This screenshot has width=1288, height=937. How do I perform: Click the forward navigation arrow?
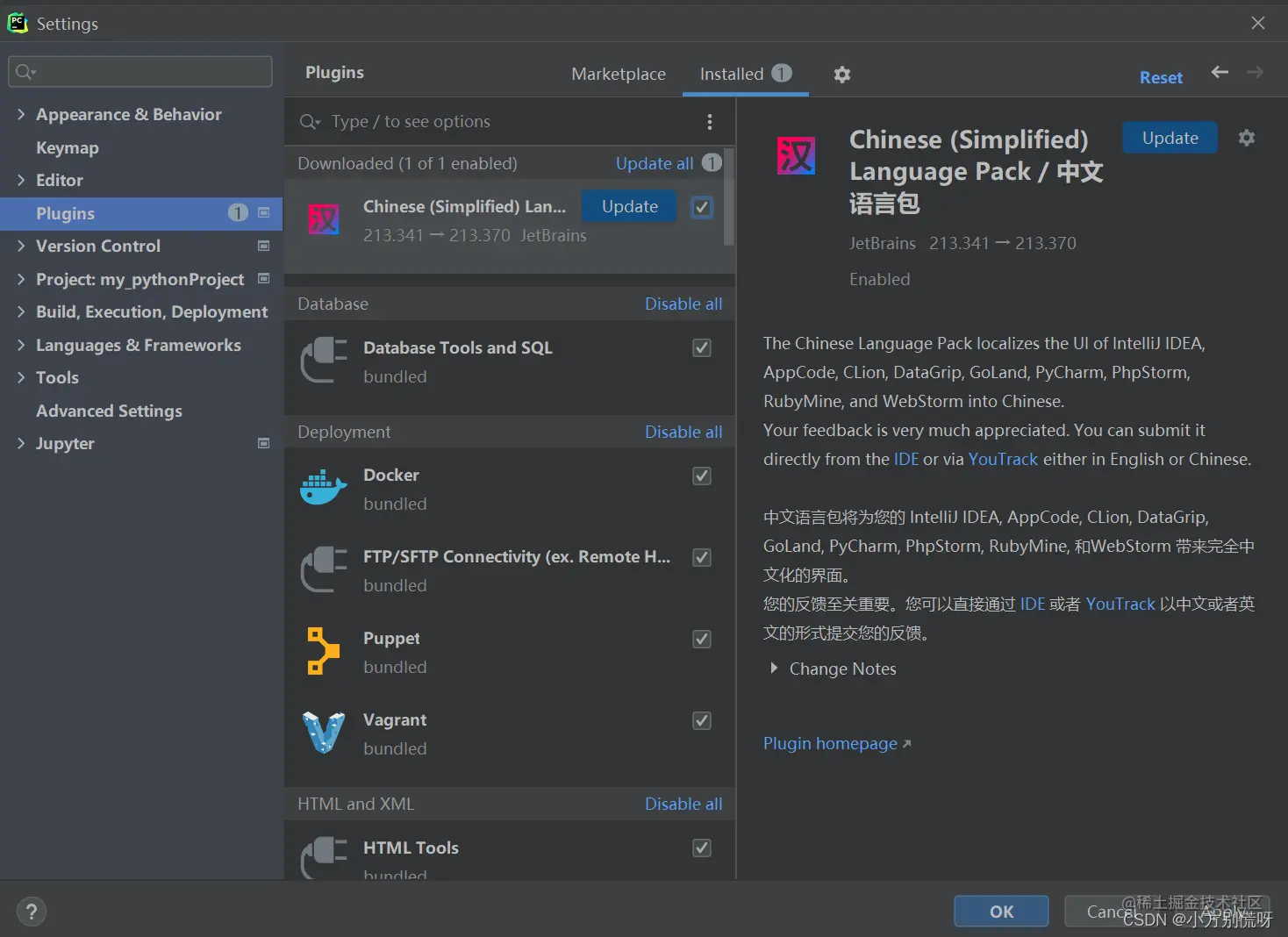[x=1256, y=72]
